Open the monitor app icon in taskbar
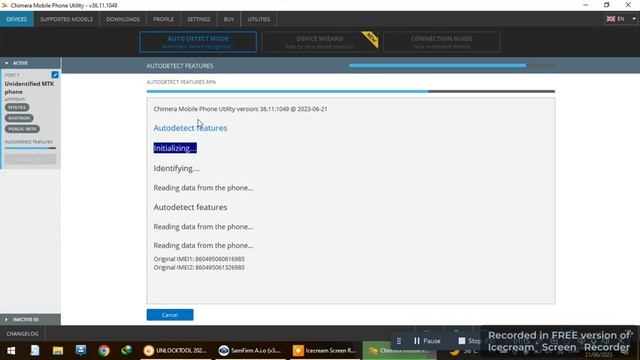 (81, 351)
